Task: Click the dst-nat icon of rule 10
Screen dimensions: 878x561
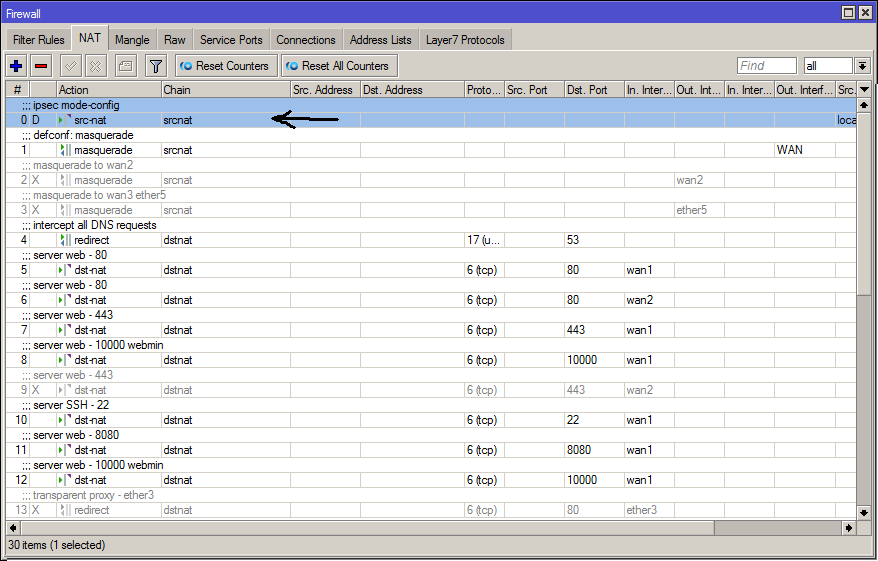Action: click(65, 420)
